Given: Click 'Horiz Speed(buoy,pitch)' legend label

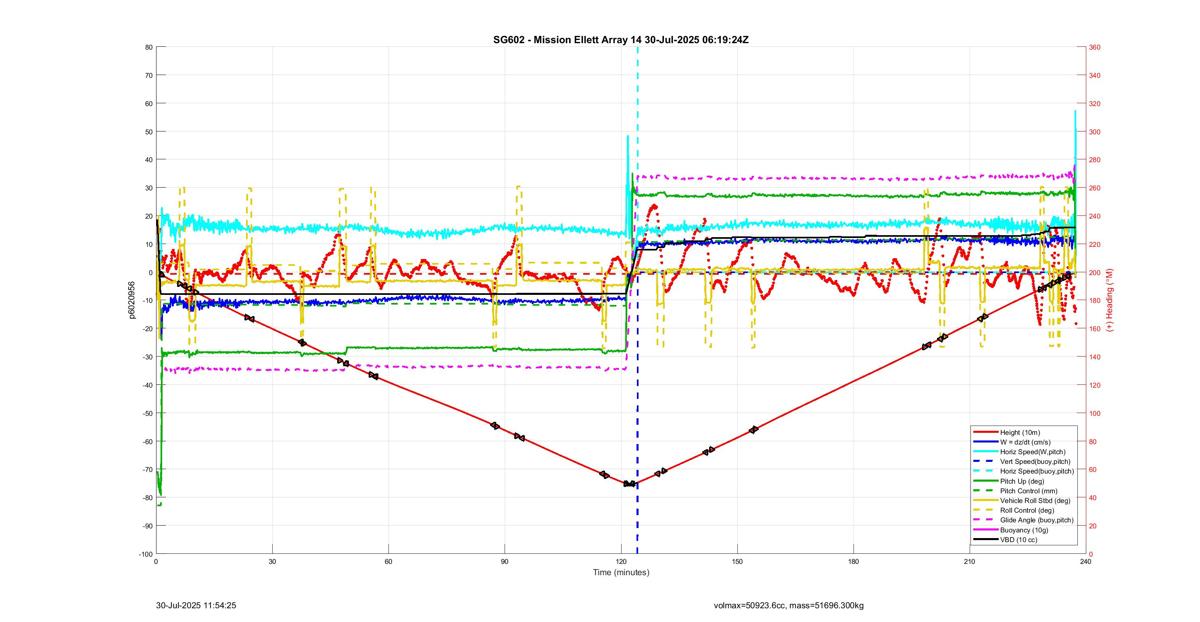Looking at the screenshot, I should [1037, 471].
